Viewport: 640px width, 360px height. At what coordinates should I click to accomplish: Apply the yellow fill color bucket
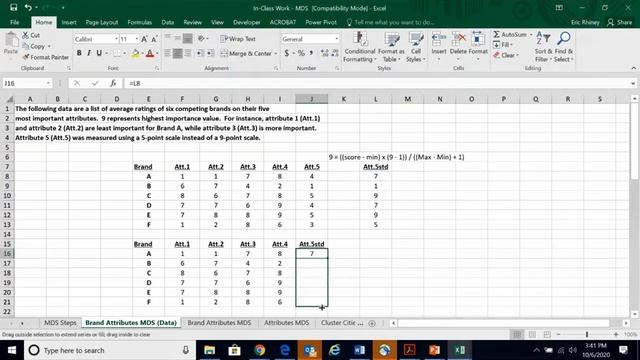click(x=135, y=53)
